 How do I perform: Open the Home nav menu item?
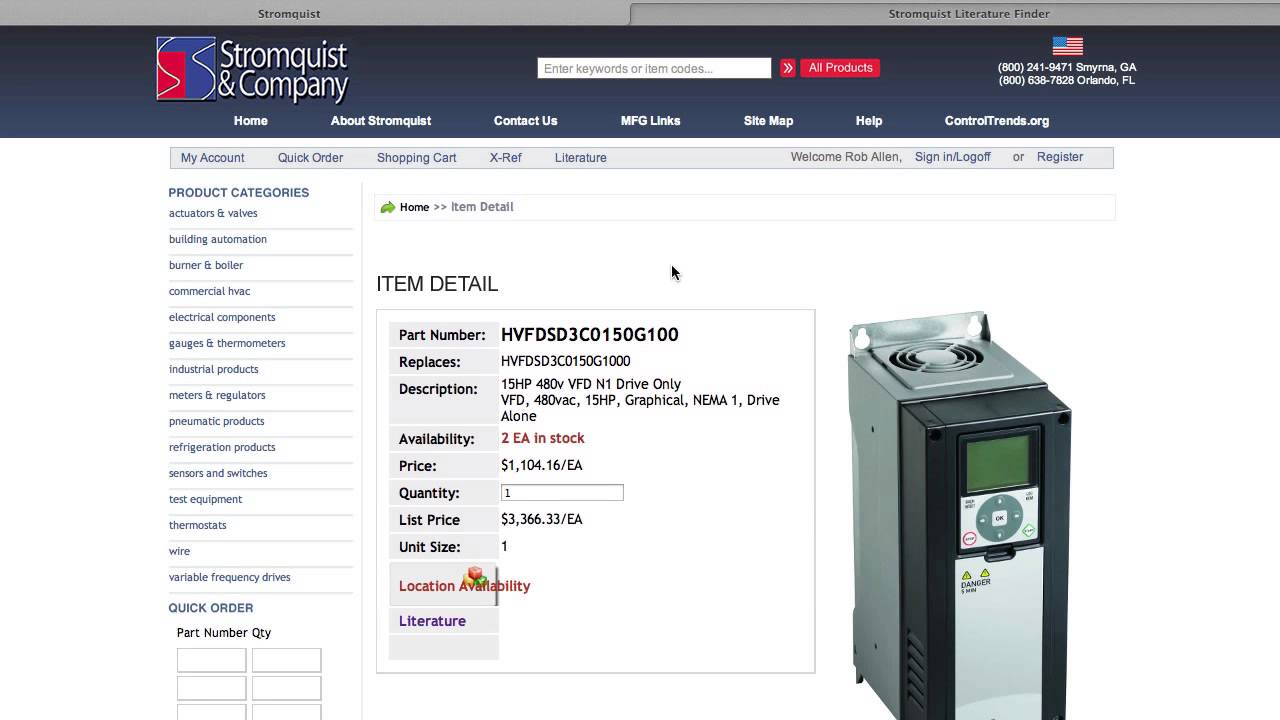pyautogui.click(x=251, y=121)
